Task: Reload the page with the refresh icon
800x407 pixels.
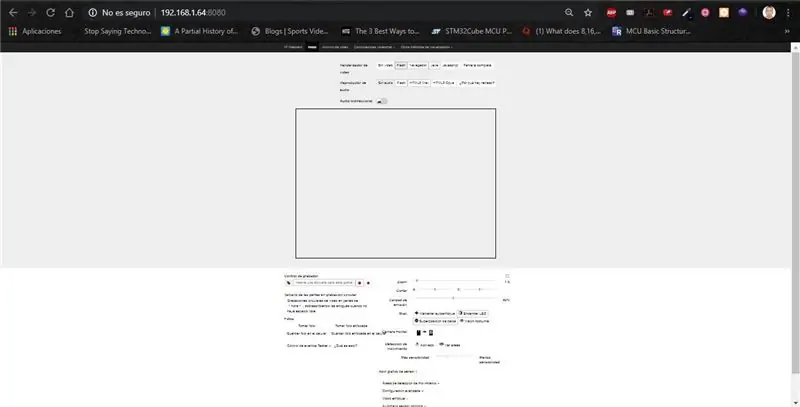Action: pyautogui.click(x=50, y=13)
